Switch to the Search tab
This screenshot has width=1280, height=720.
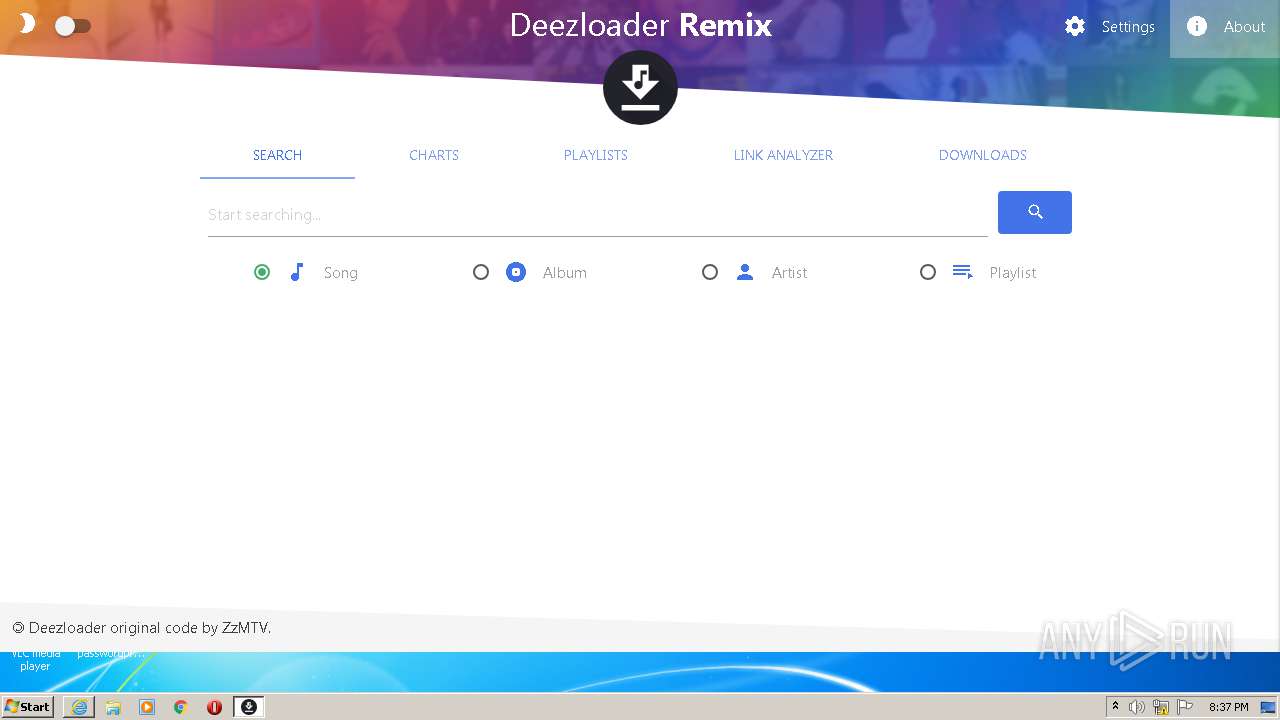tap(277, 155)
